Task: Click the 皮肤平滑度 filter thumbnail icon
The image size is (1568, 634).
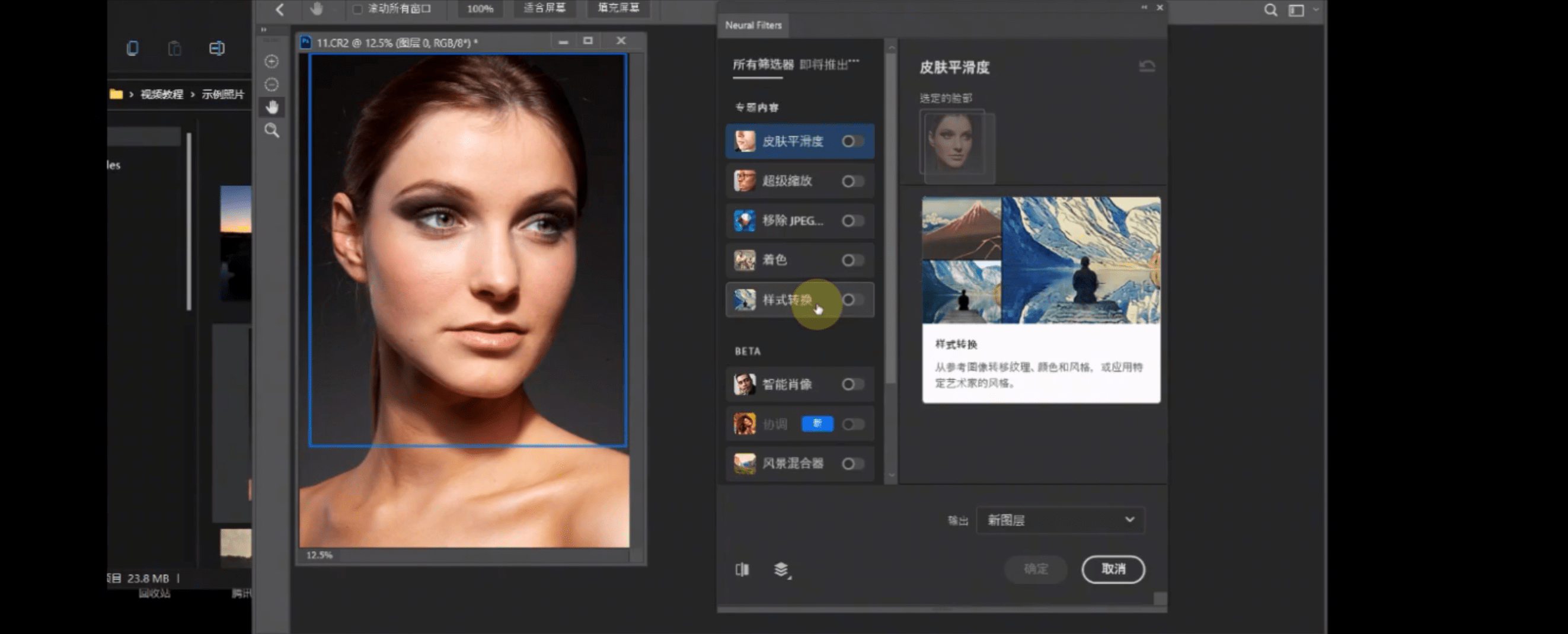Action: [x=743, y=140]
